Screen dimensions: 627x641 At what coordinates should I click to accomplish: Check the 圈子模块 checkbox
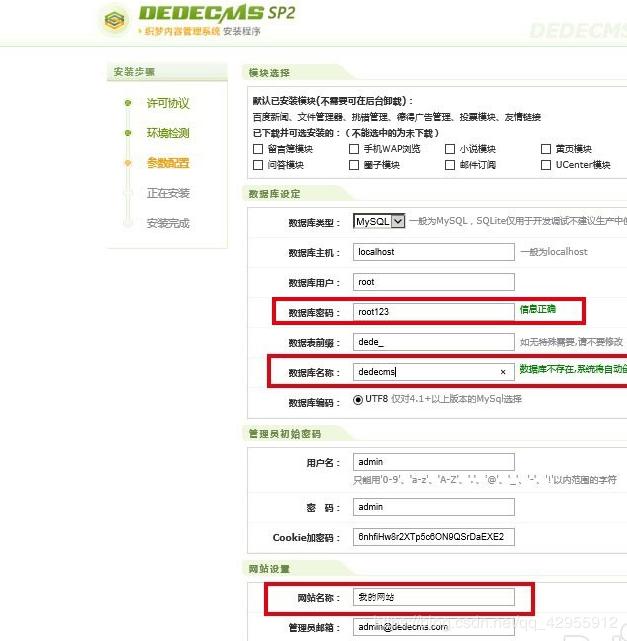(x=354, y=165)
